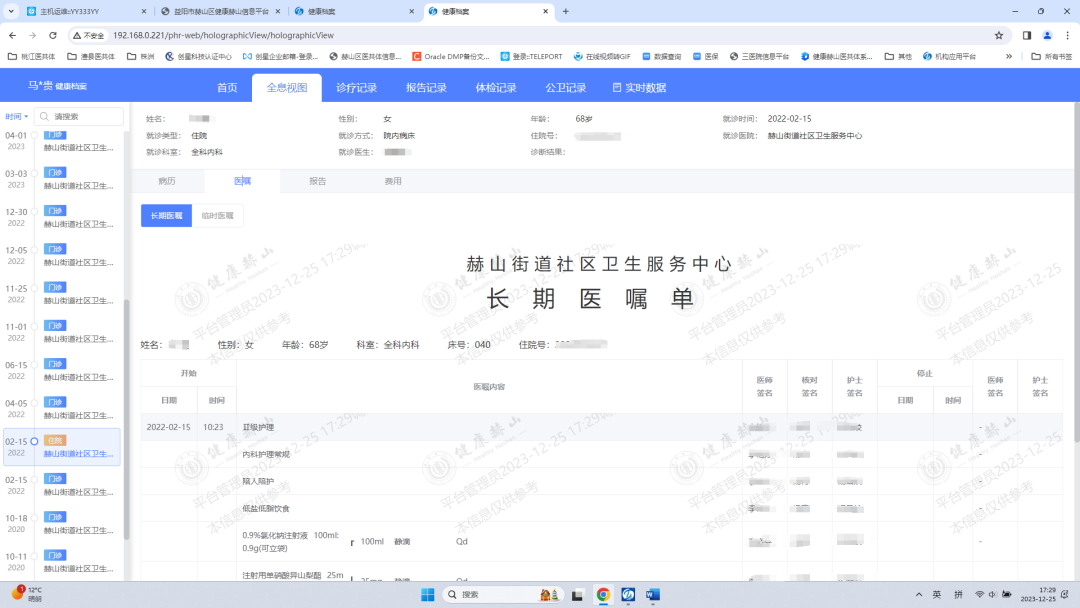The image size is (1080, 608).
Task: Open the 三医院信息平台 bookmark
Action: pyautogui.click(x=759, y=56)
